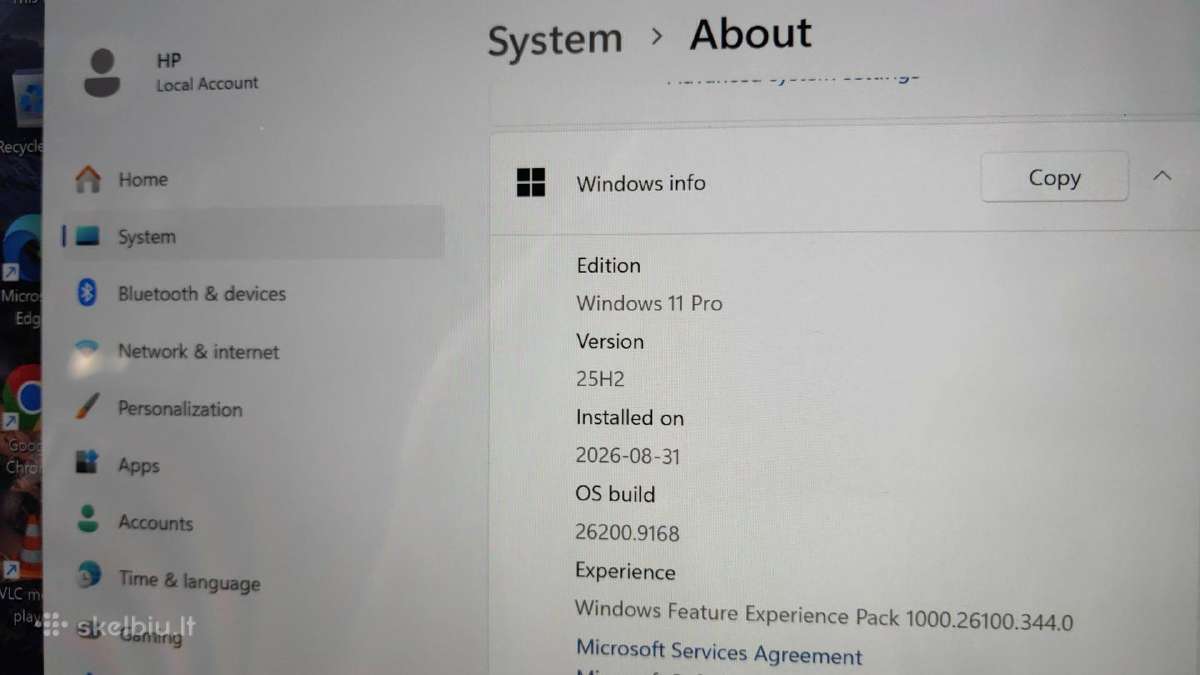Click the Experience label

coord(625,572)
